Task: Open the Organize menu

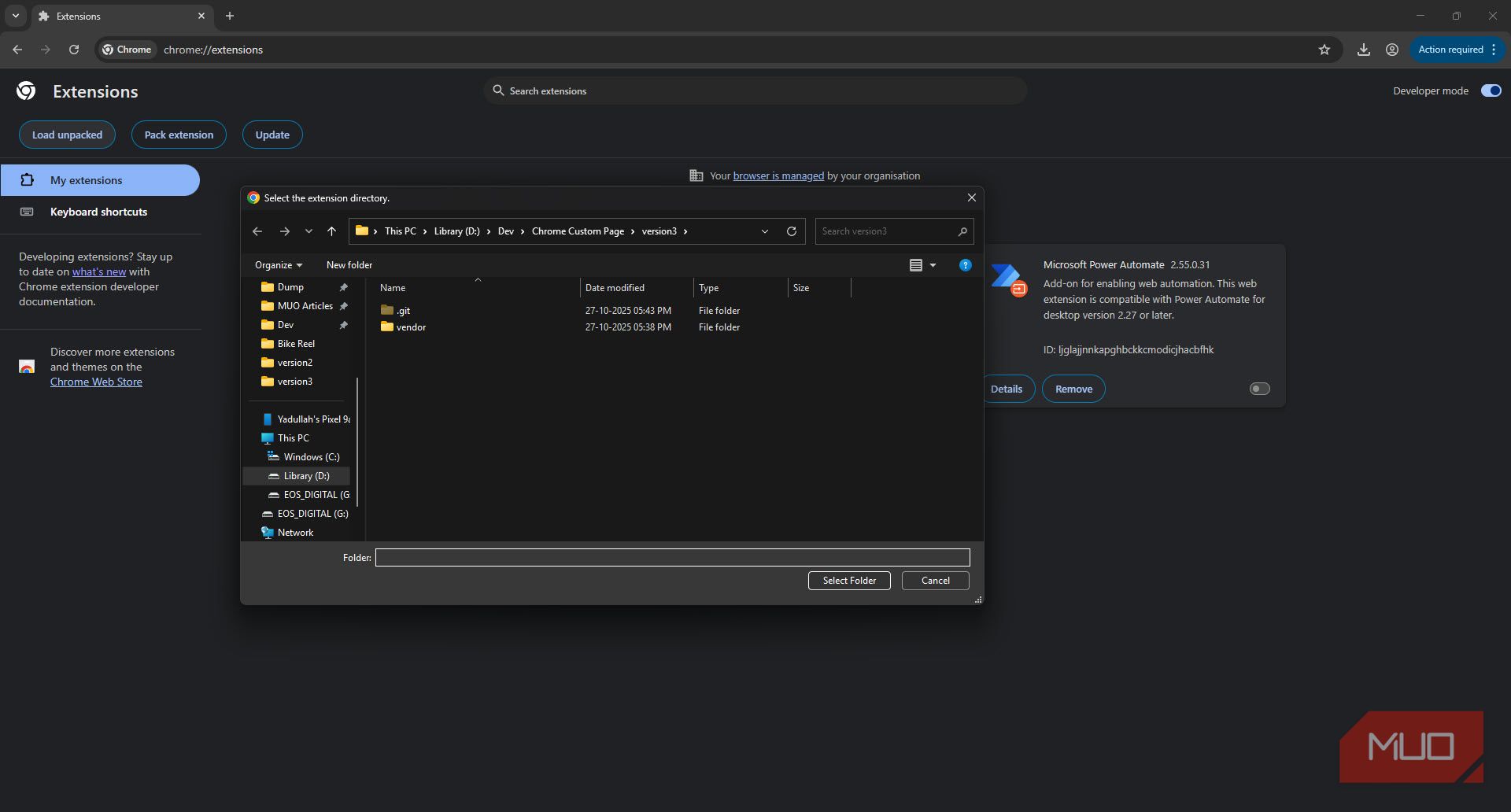Action: point(278,265)
